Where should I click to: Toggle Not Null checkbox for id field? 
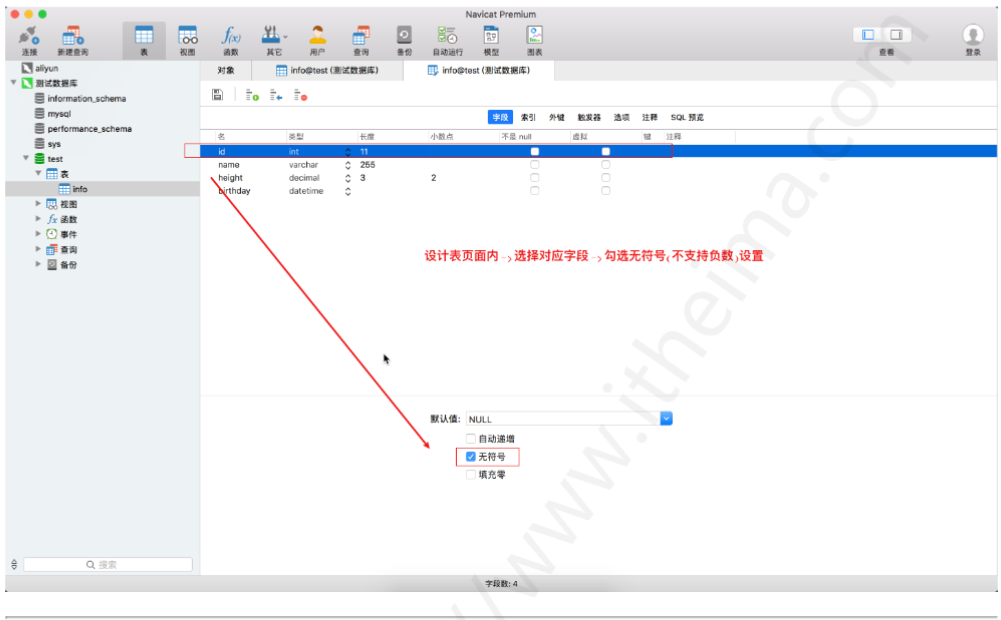[534, 151]
